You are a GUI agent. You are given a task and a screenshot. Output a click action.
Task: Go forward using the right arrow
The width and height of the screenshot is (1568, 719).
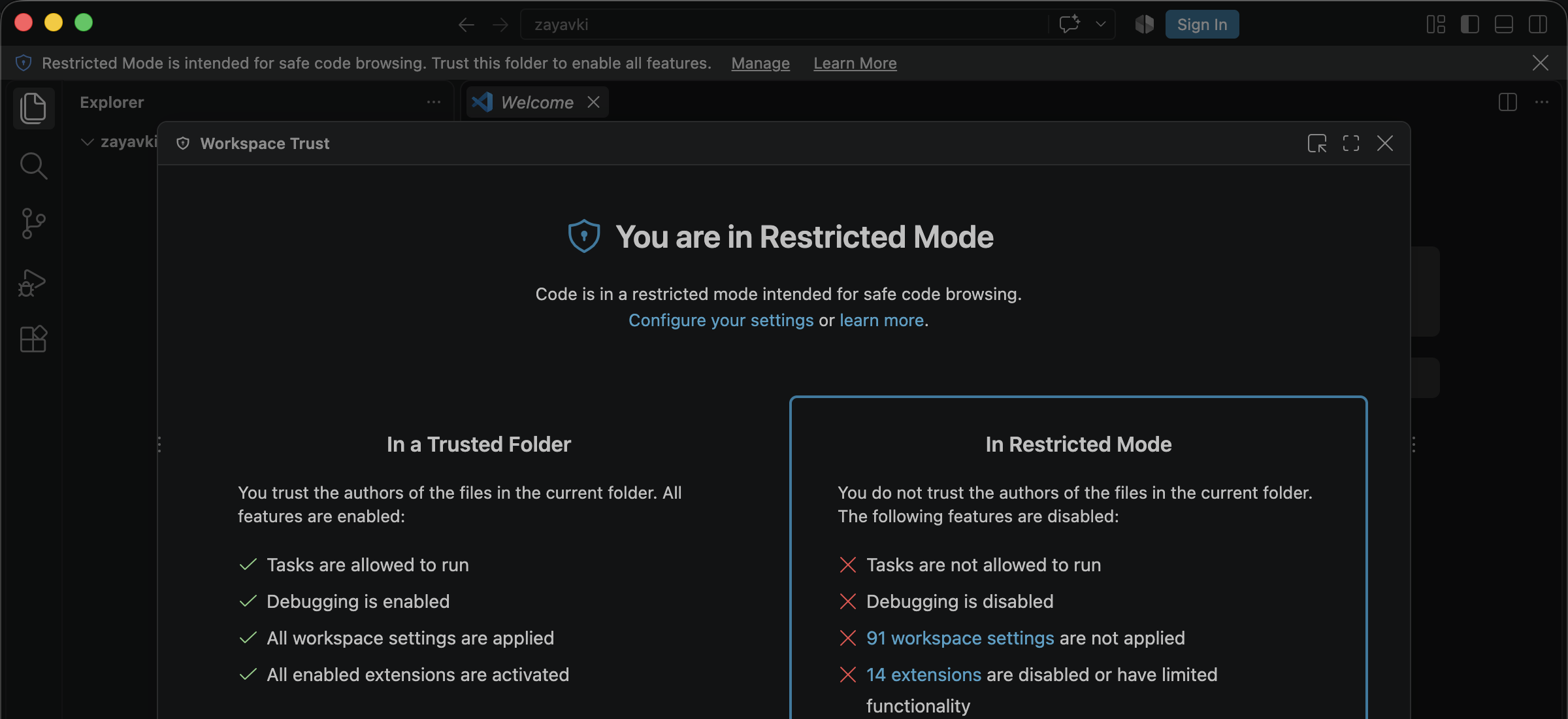[500, 25]
